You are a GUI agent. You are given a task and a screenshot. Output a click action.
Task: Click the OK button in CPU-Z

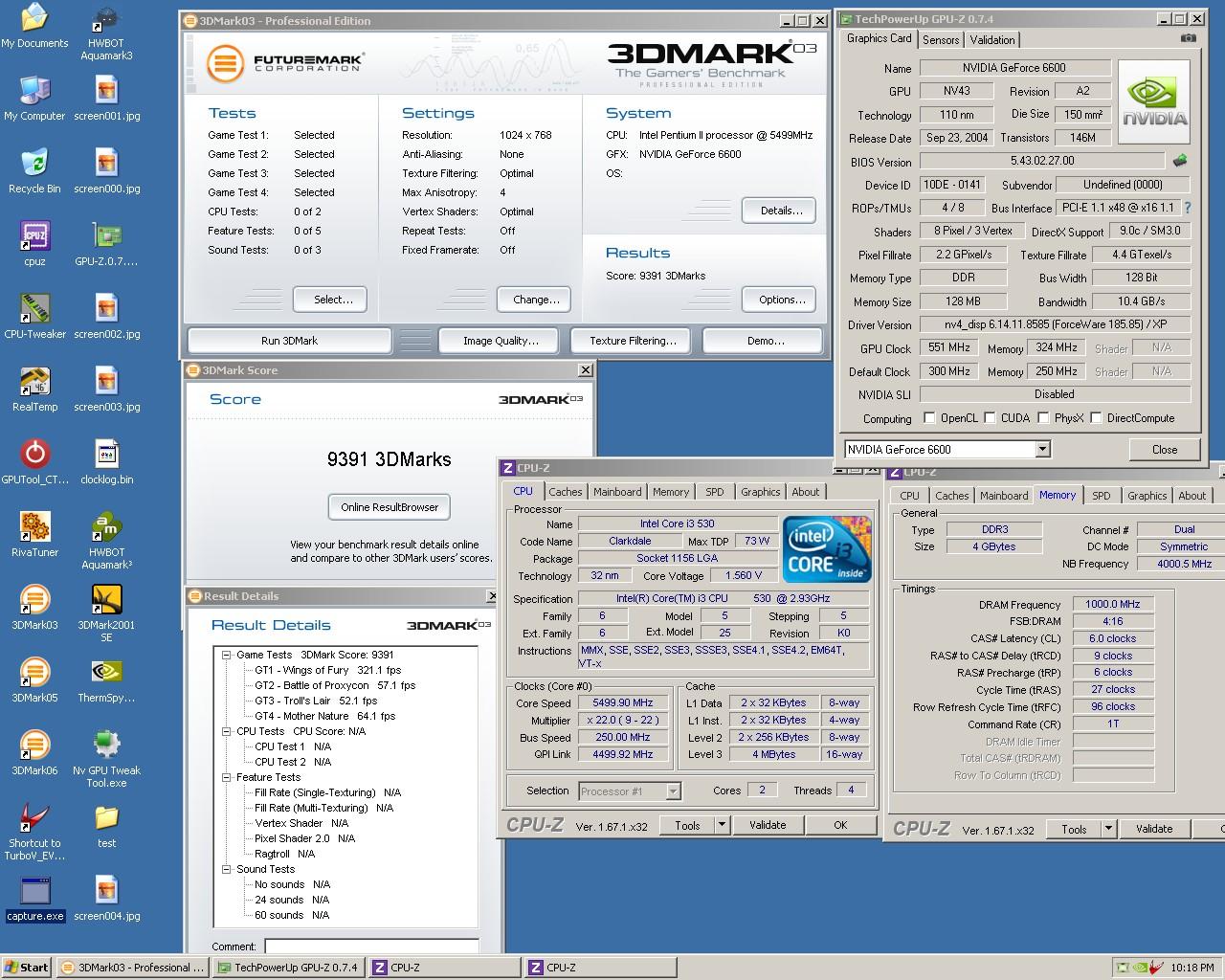(x=839, y=825)
